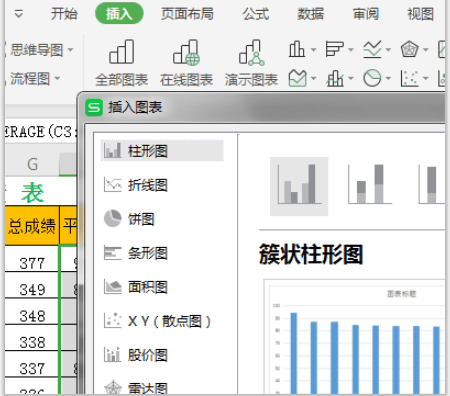The height and width of the screenshot is (396, 450).
Task: Select cell with value 338
Action: pos(32,338)
